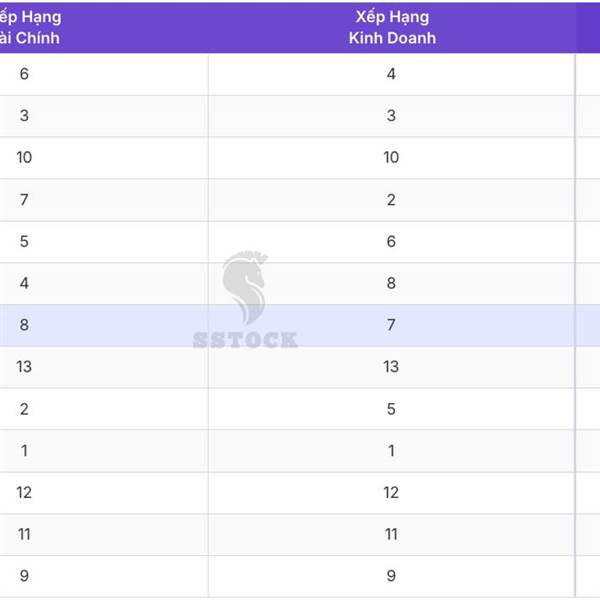
Task: Click value 2 in Tài Chính column
Action: tap(24, 409)
